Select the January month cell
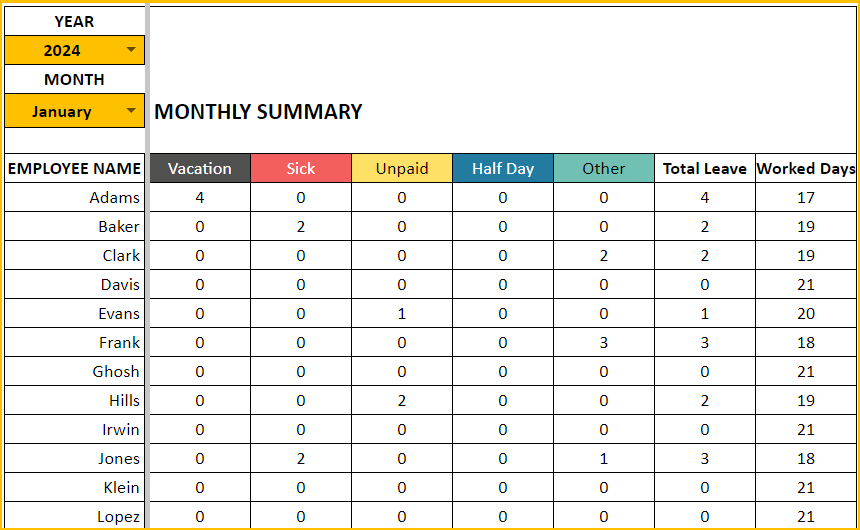Image resolution: width=860 pixels, height=530 pixels. tap(75, 111)
